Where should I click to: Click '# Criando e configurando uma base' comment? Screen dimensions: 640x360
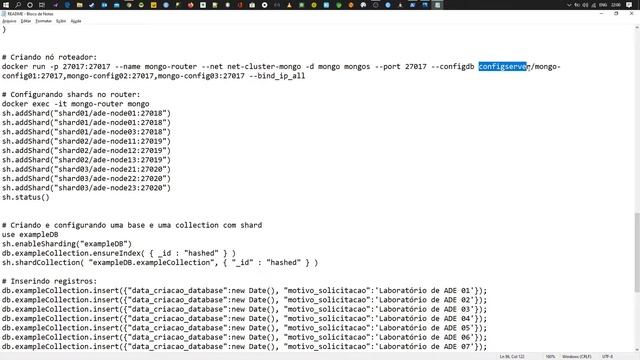132,225
